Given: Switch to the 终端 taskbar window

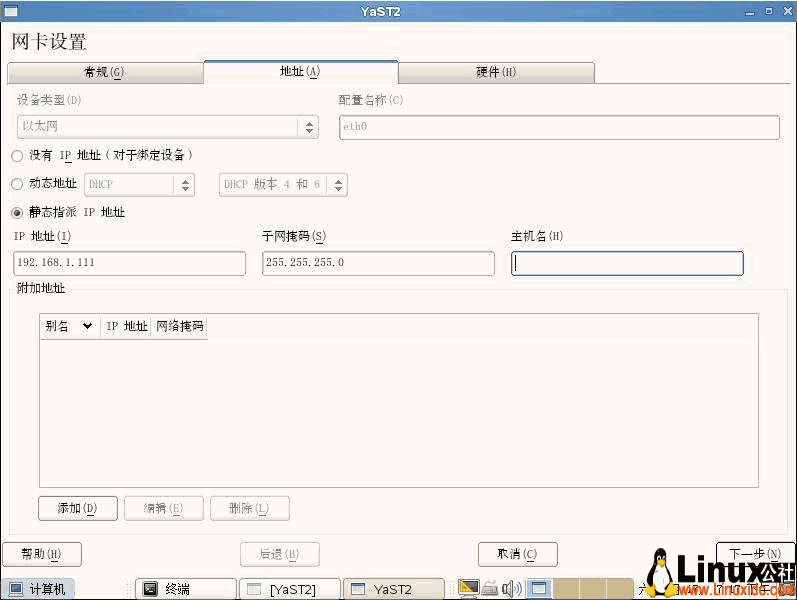Looking at the screenshot, I should pyautogui.click(x=186, y=589).
